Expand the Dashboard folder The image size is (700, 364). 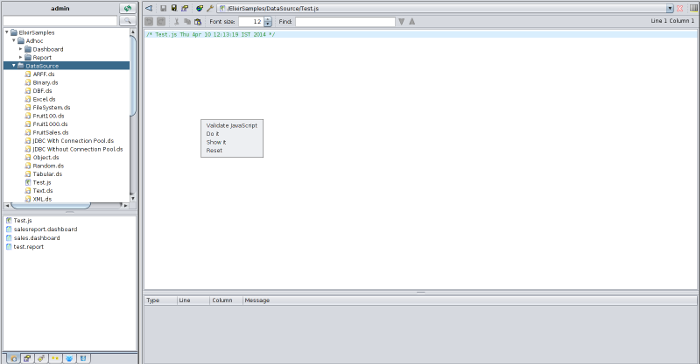(21, 49)
